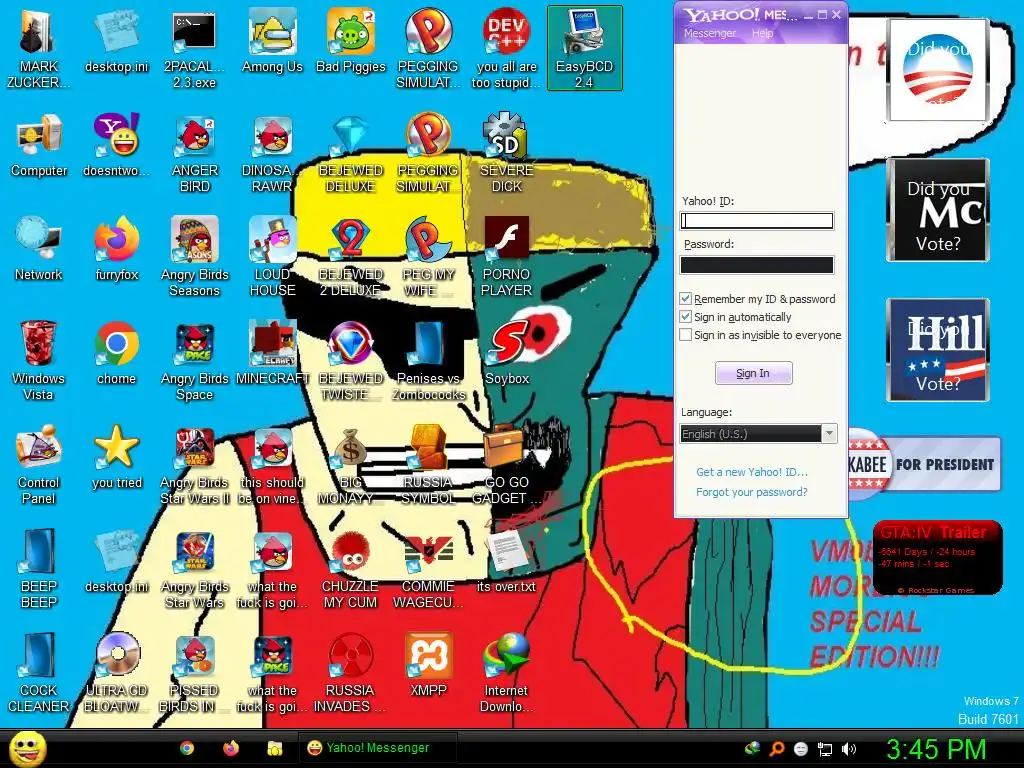This screenshot has height=768, width=1024.
Task: Open the RUSSIA SYMBOL desktop icon
Action: [x=428, y=465]
